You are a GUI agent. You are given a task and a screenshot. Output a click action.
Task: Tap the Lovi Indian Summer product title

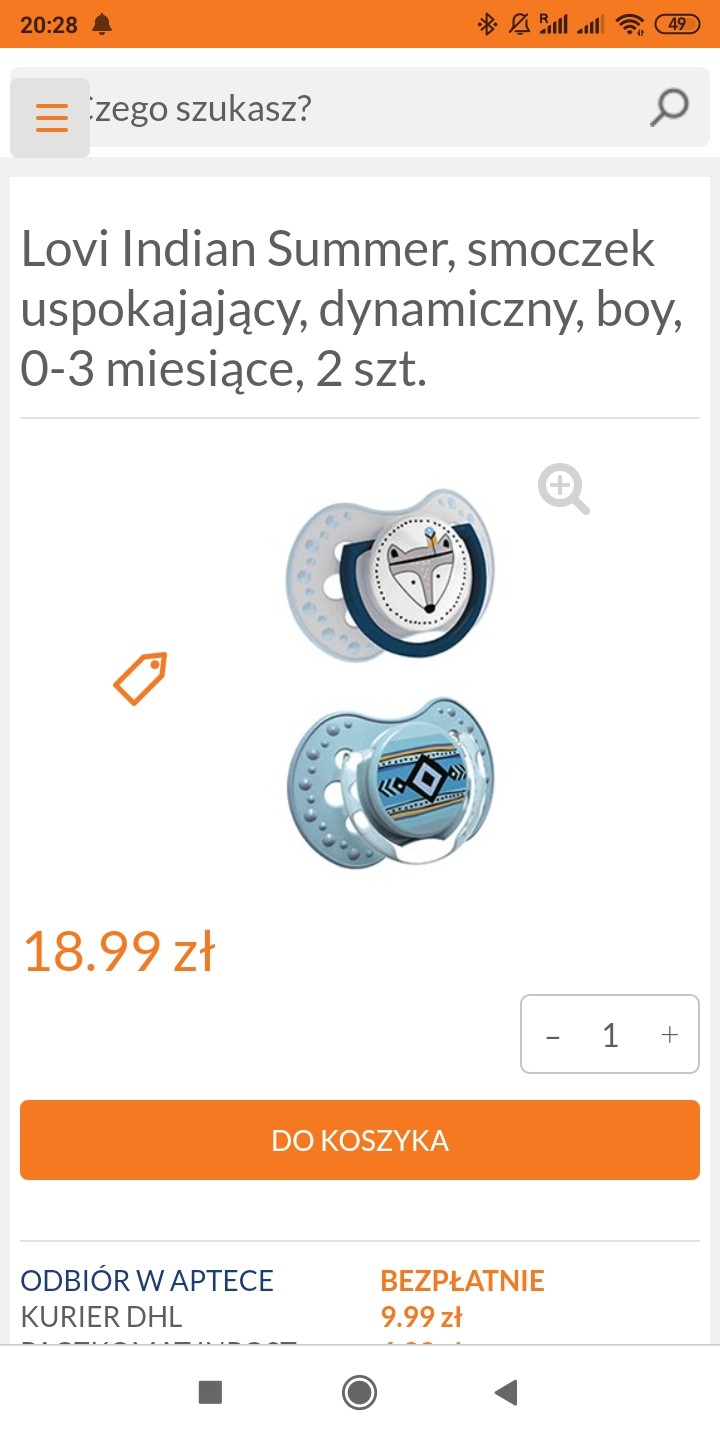[x=353, y=309]
